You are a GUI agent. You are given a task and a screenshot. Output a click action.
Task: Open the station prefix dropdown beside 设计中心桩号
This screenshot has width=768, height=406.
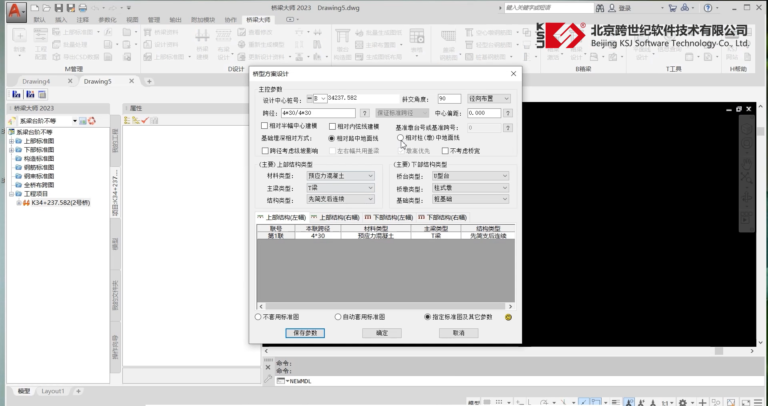(x=319, y=98)
